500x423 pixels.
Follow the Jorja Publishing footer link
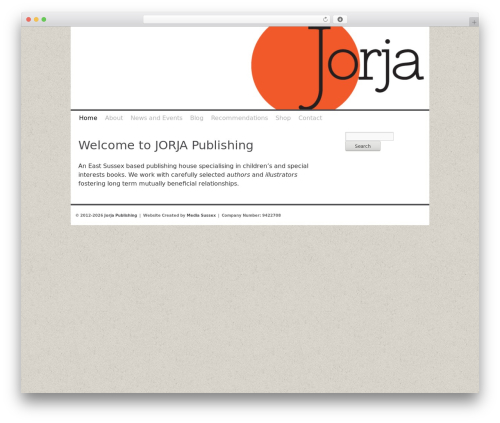[120, 215]
